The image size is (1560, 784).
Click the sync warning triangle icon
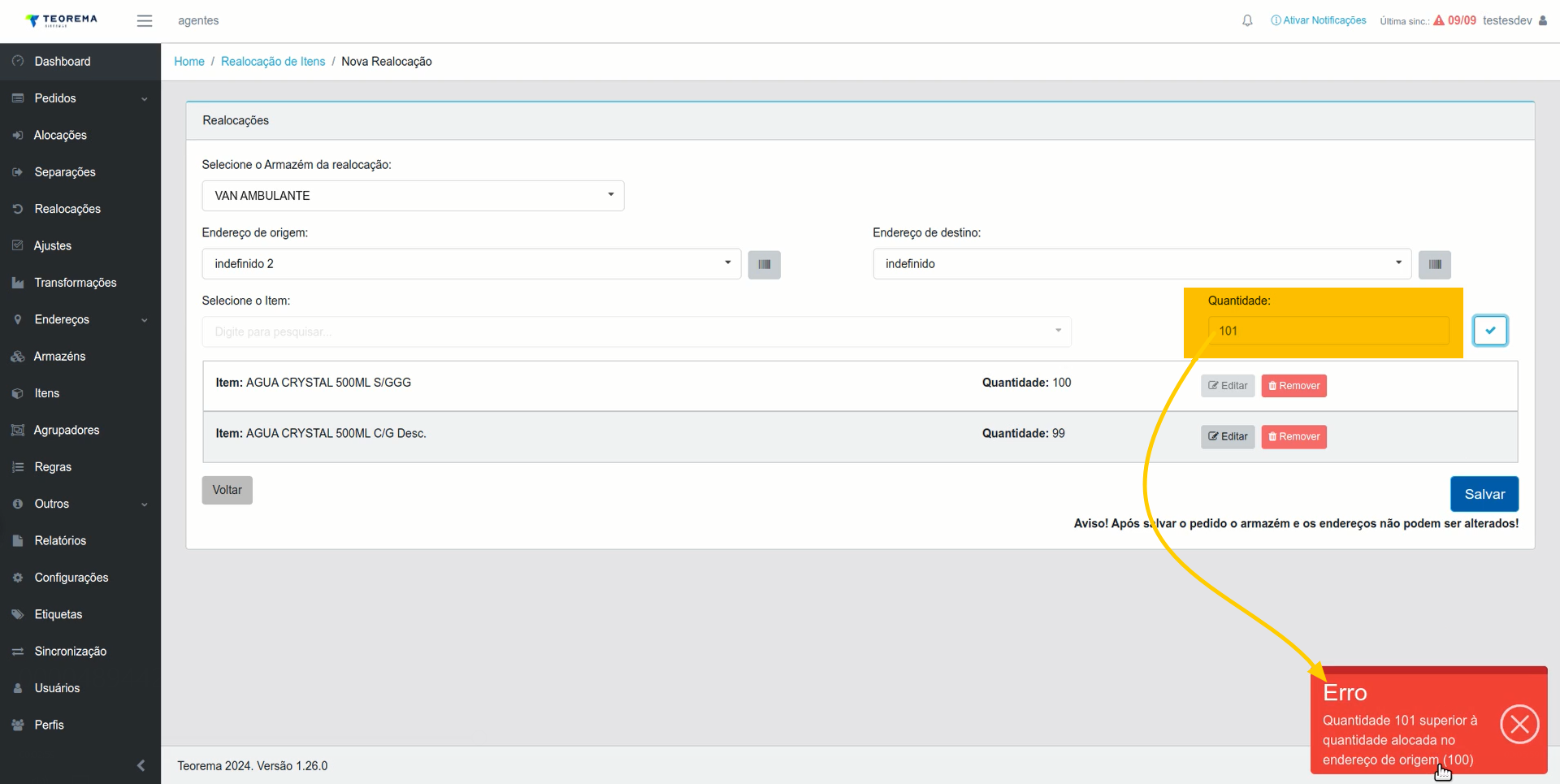tap(1439, 20)
